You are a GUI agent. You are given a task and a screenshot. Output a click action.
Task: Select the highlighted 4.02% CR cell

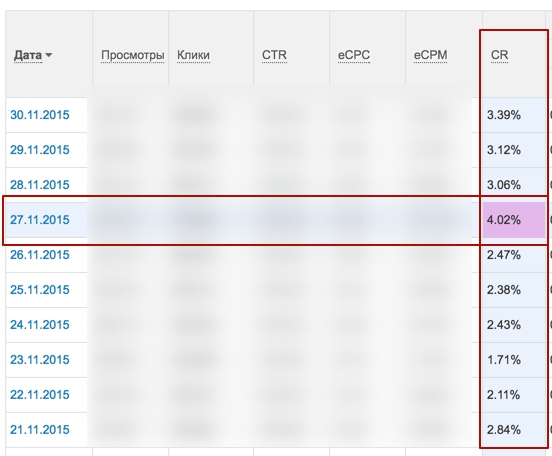tap(514, 220)
